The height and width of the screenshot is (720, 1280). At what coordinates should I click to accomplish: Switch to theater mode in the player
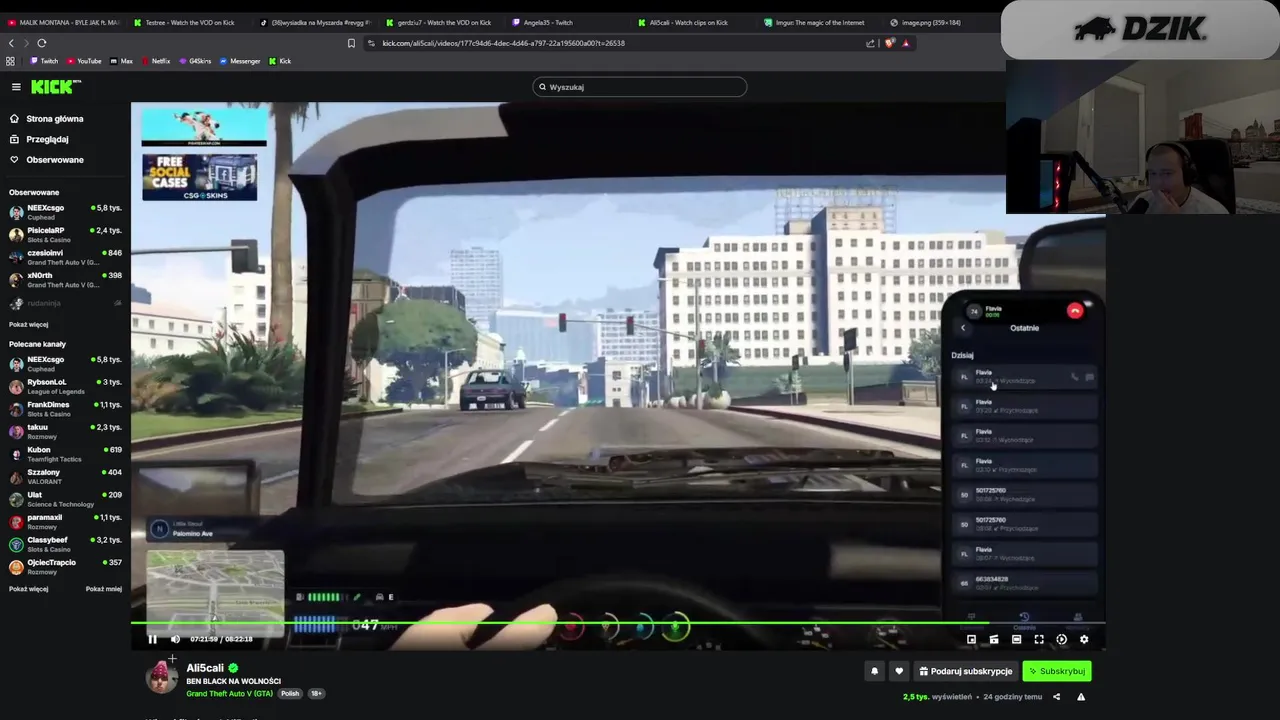pos(1016,639)
